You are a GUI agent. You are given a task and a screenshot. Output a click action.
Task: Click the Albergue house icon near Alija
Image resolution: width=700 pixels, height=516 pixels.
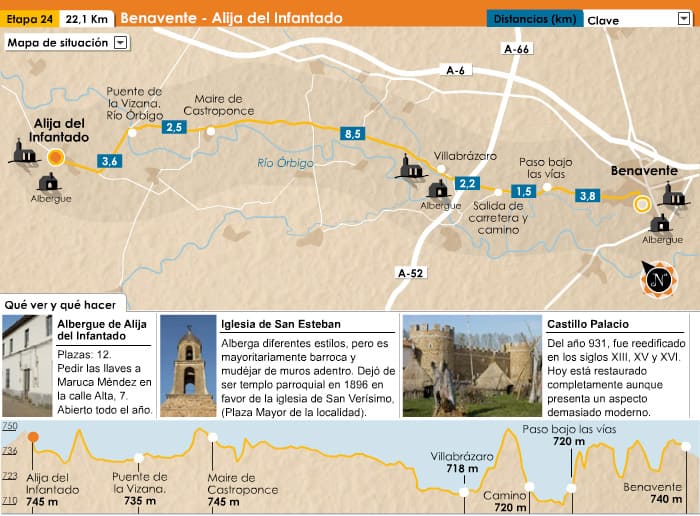[x=49, y=182]
